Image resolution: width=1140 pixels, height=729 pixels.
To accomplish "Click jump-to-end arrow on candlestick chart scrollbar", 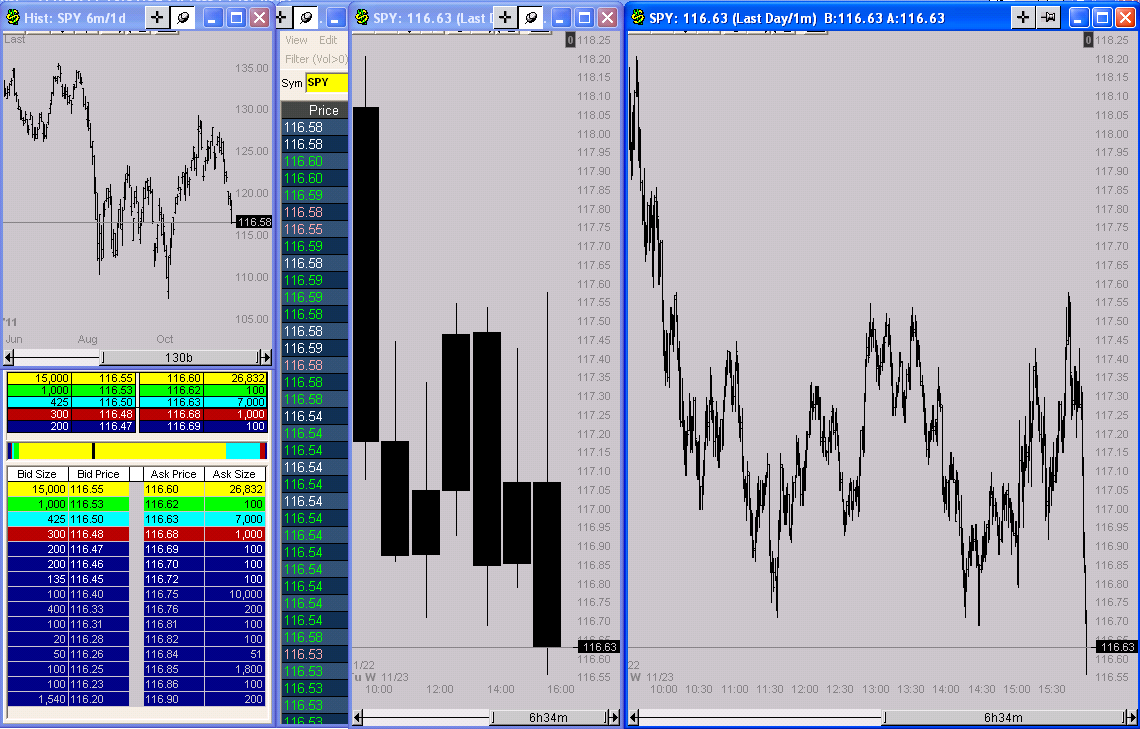I will (x=612, y=718).
